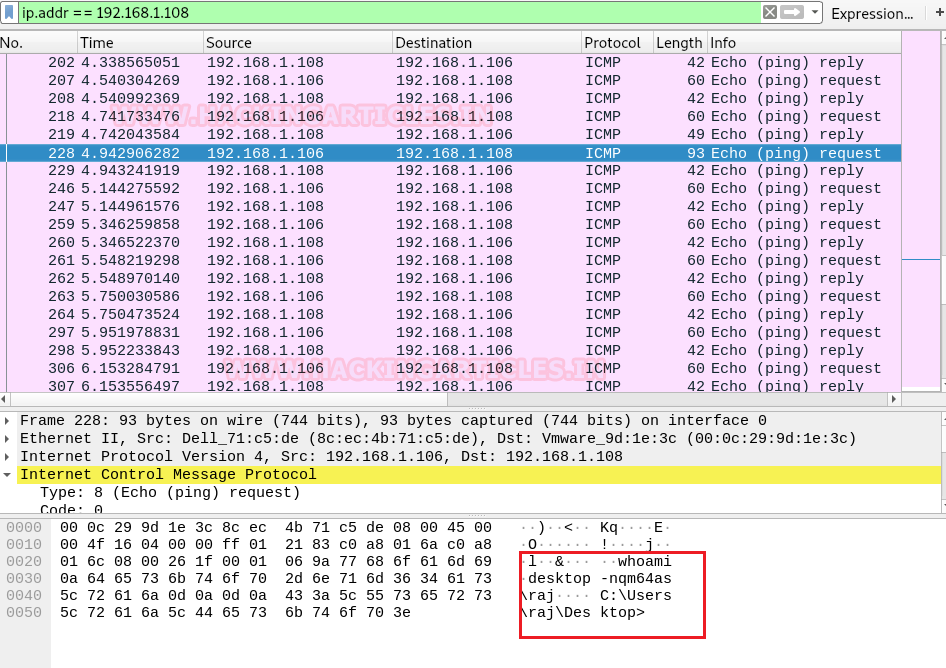The width and height of the screenshot is (946, 668).
Task: Collapse the Internet Control Message Protocol node
Action: tap(7, 475)
